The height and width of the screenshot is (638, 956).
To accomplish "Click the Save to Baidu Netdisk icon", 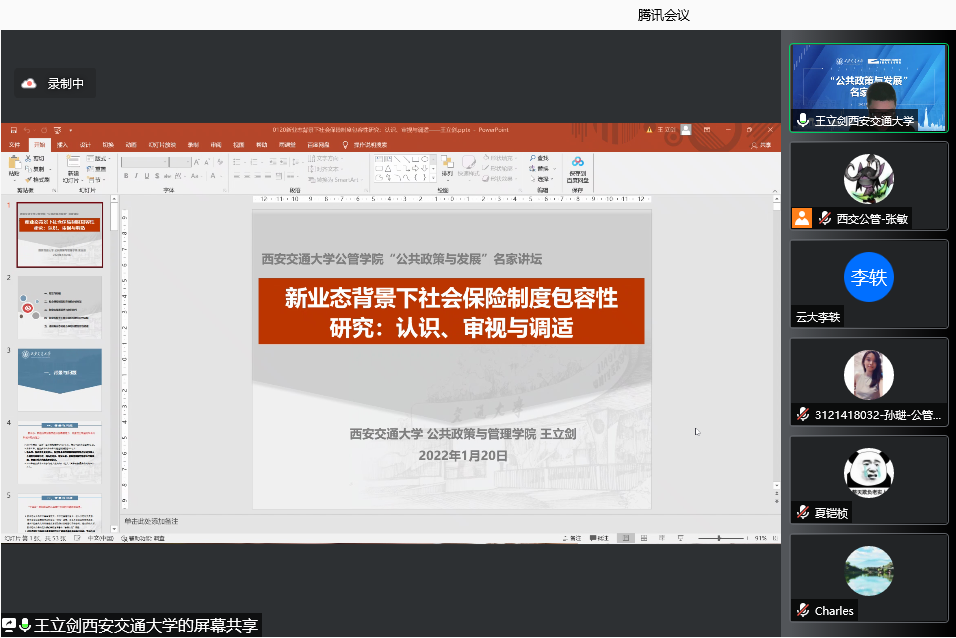I will tap(578, 163).
